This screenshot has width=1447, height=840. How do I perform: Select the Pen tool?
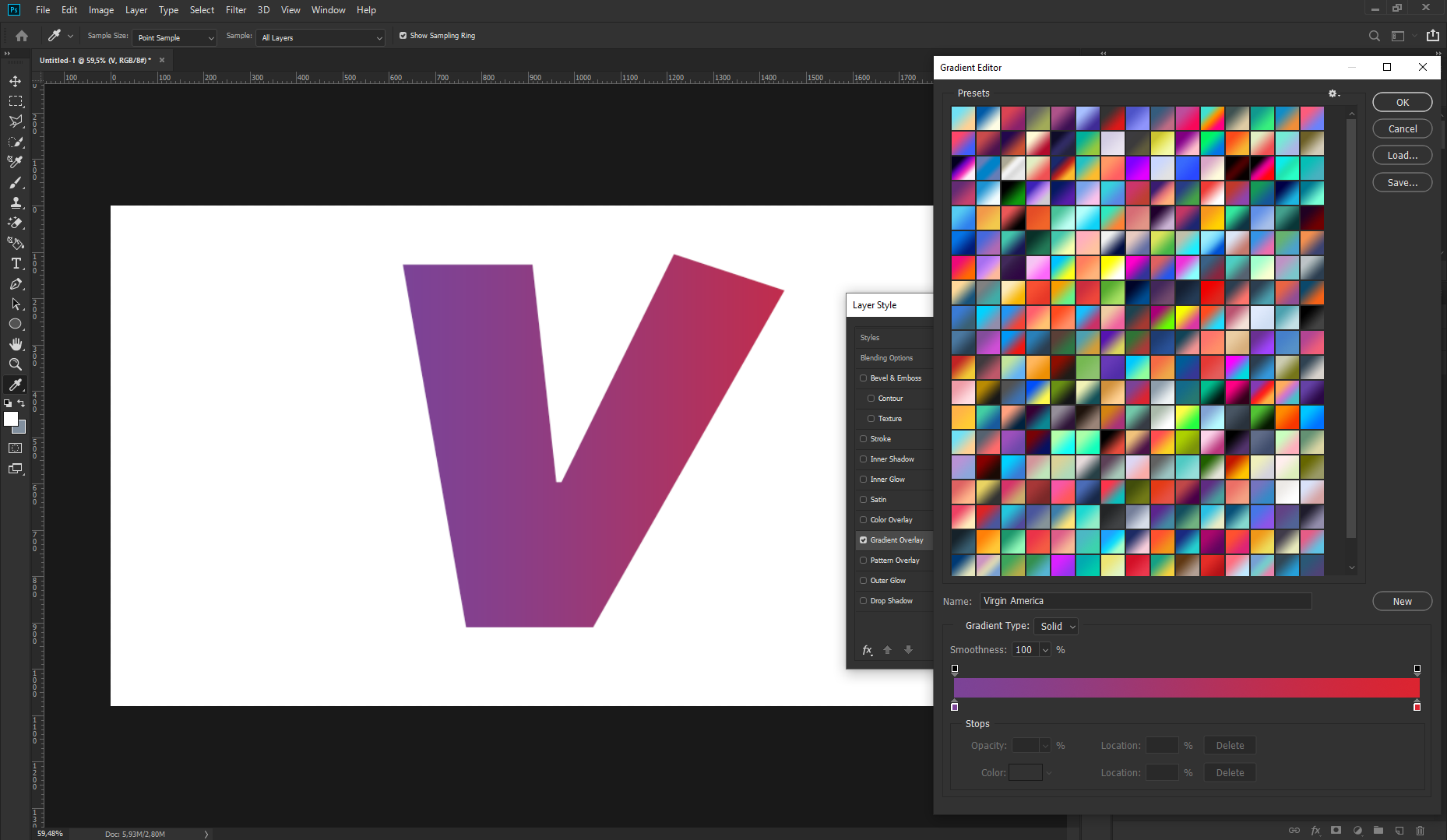point(16,283)
